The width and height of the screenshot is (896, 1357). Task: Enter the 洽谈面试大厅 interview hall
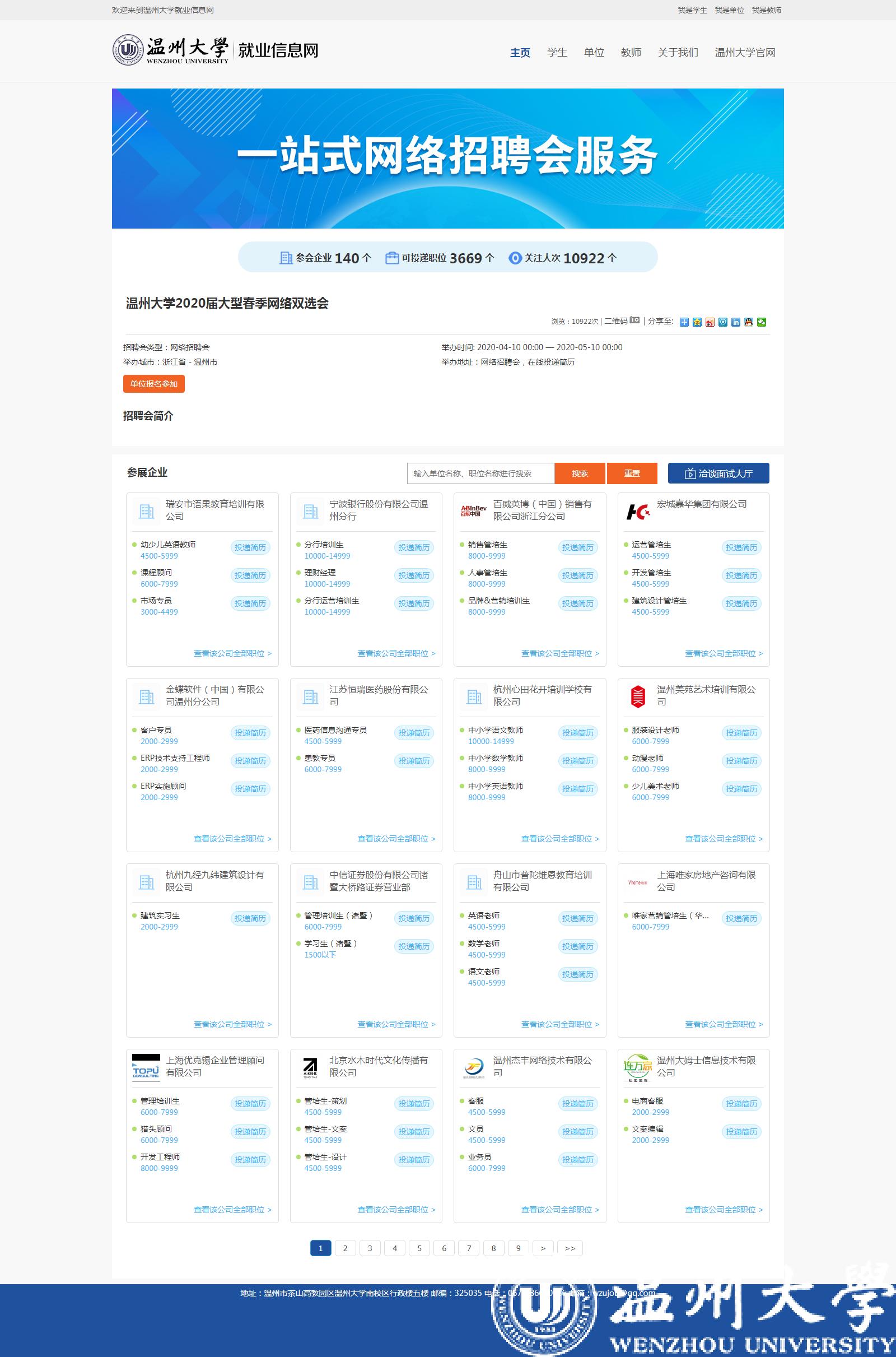pos(718,473)
